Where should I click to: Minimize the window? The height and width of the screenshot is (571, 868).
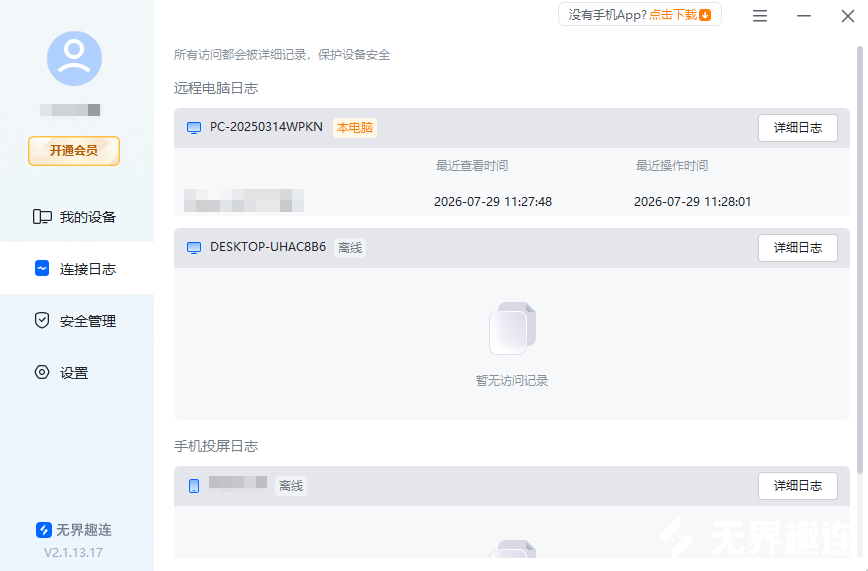point(804,16)
